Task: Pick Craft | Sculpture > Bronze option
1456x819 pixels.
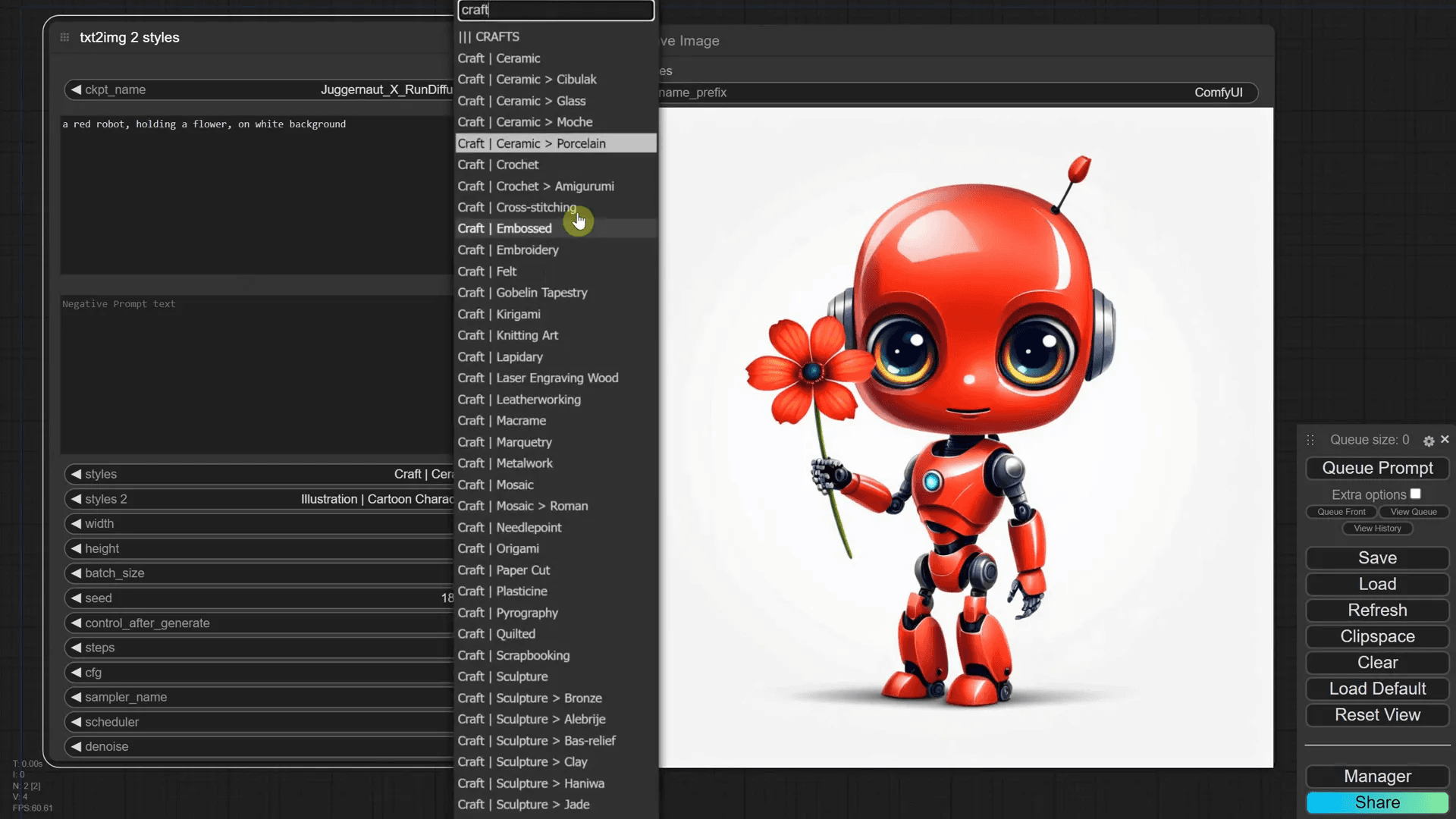Action: click(x=530, y=698)
